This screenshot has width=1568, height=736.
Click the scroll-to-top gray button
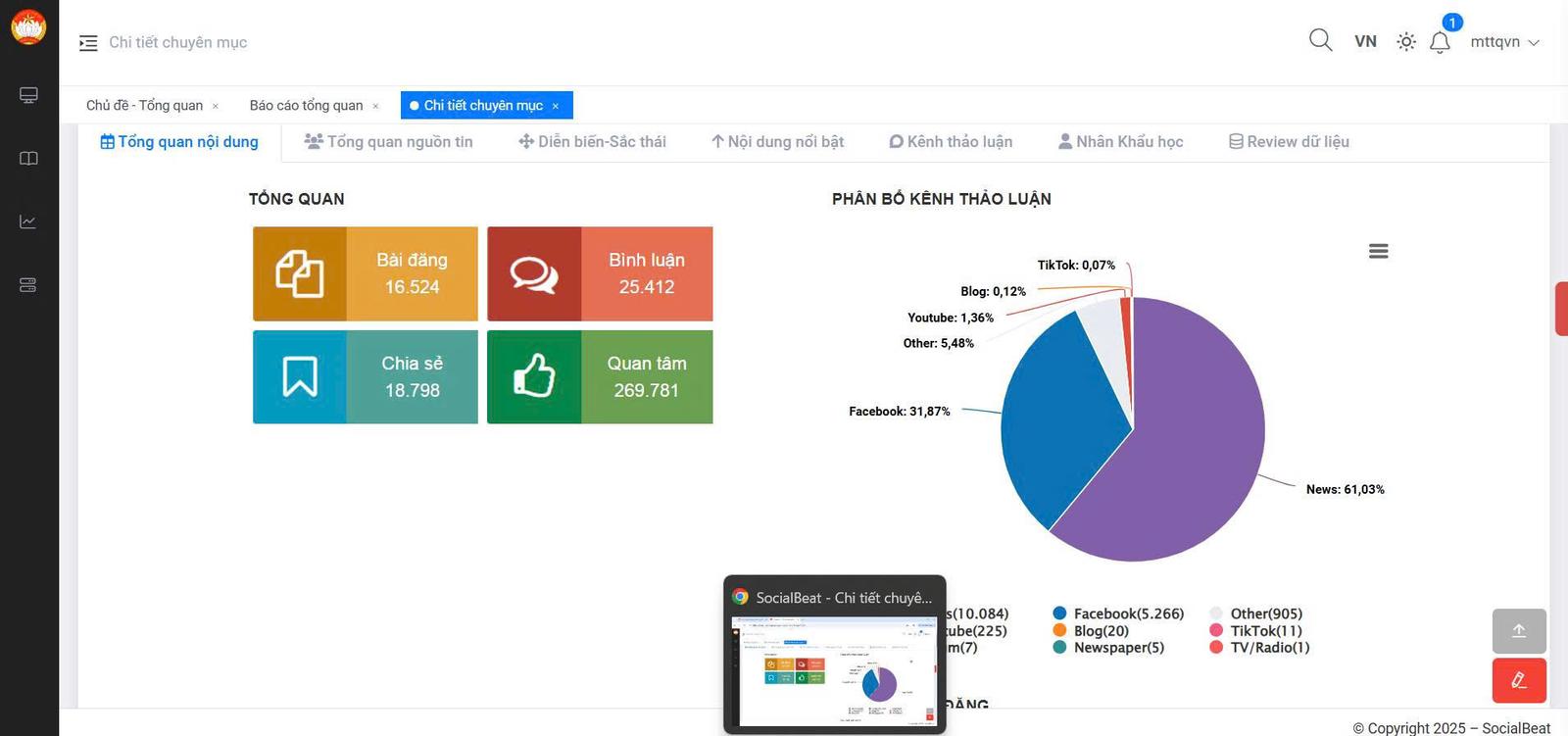coord(1518,631)
